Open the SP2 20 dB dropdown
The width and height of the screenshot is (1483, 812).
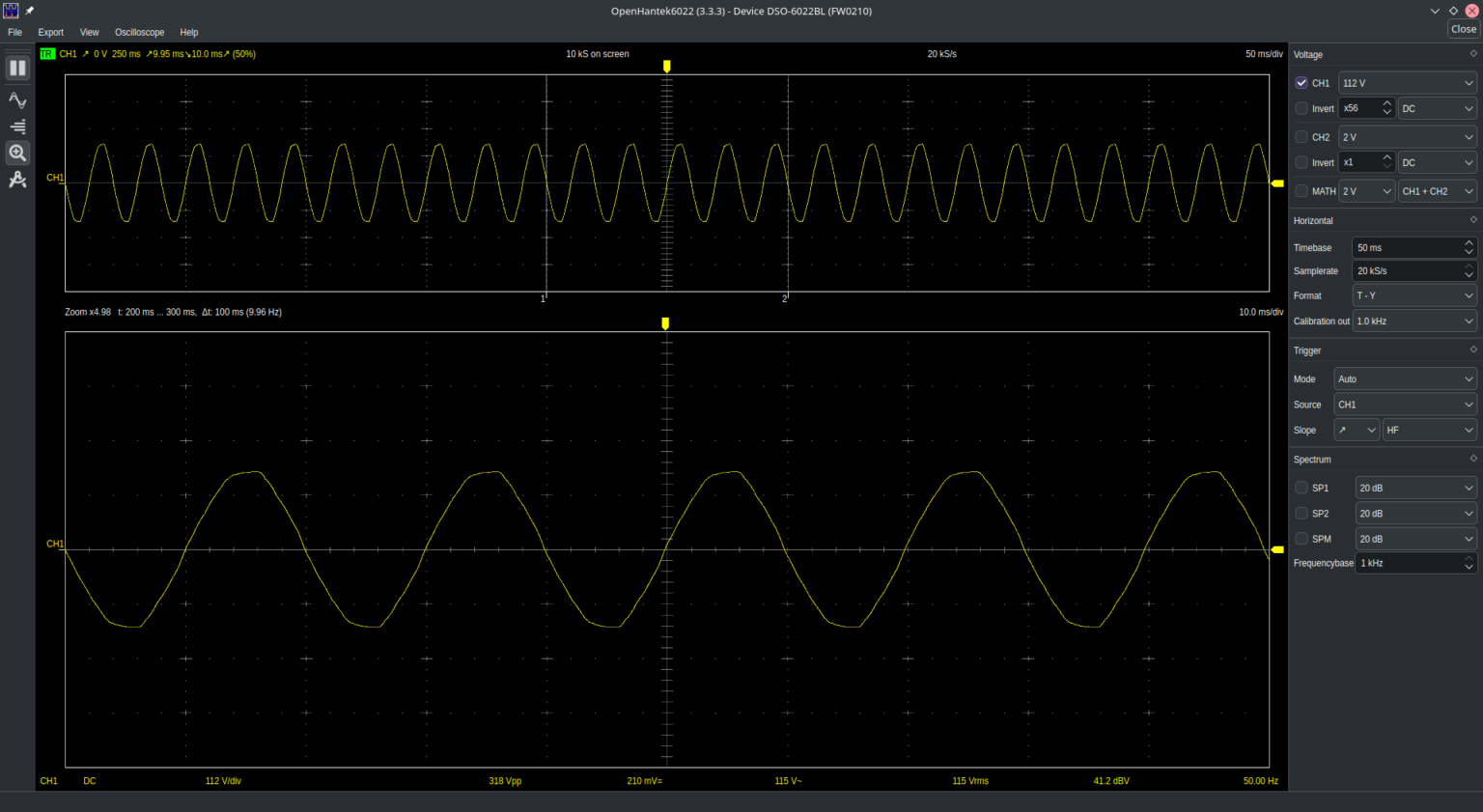pos(1416,514)
